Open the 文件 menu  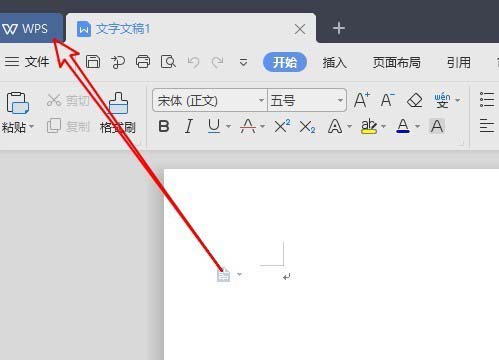[27, 62]
